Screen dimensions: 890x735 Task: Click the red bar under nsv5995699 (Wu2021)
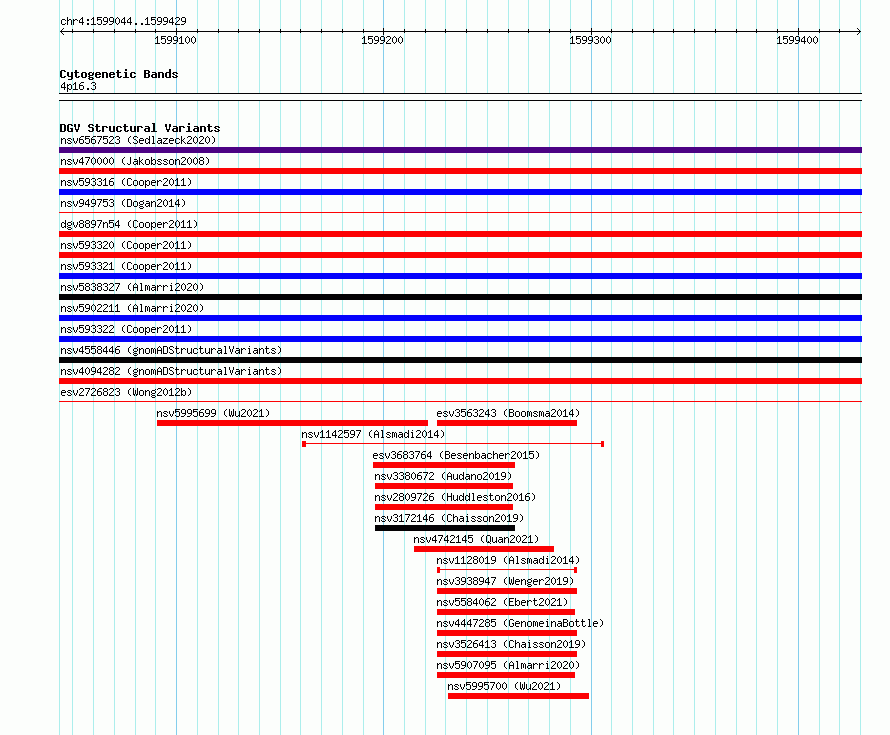[292, 423]
